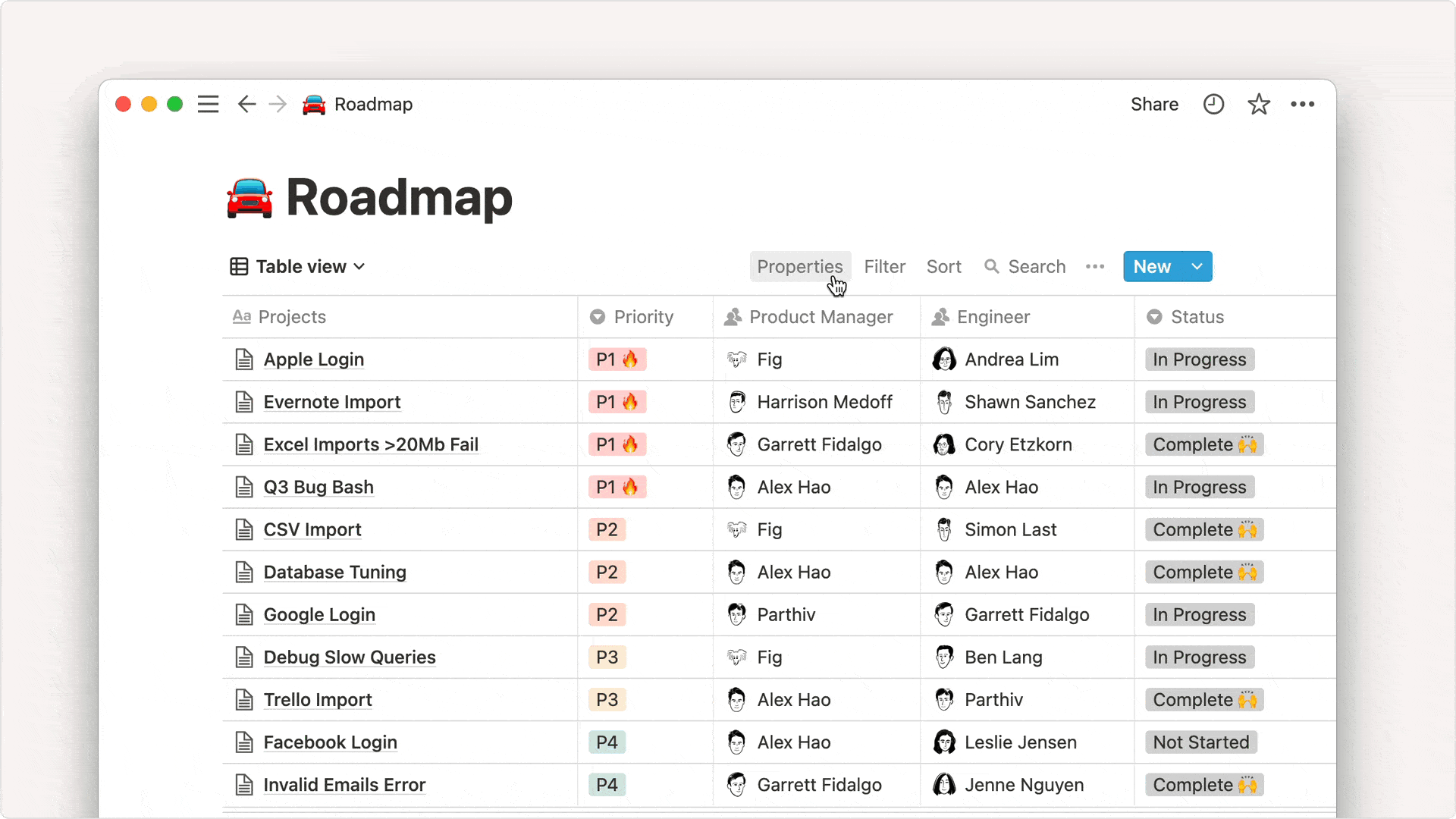
Task: Click the Priority column header icon
Action: tap(597, 317)
